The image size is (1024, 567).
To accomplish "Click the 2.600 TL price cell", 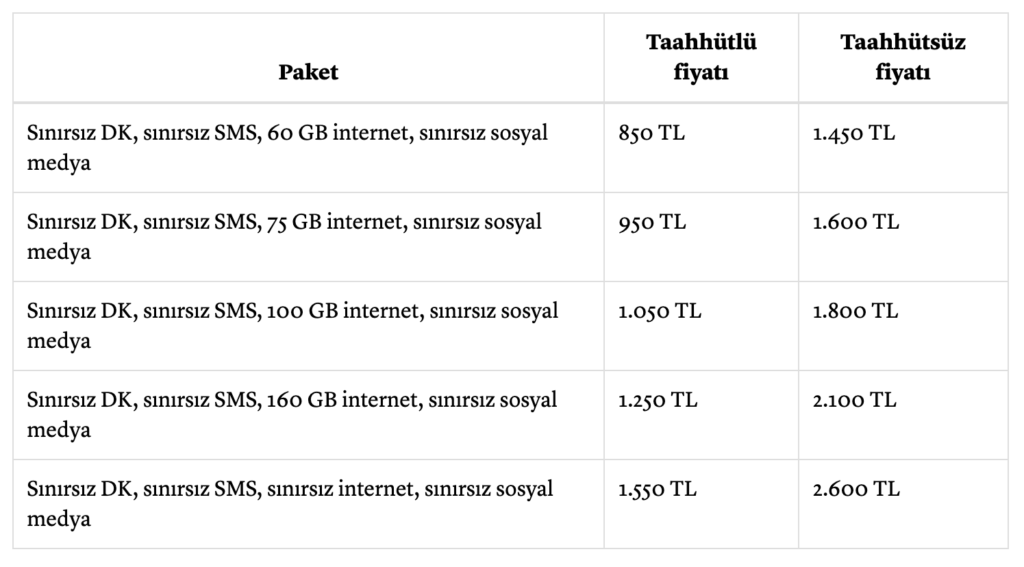I will point(856,489).
